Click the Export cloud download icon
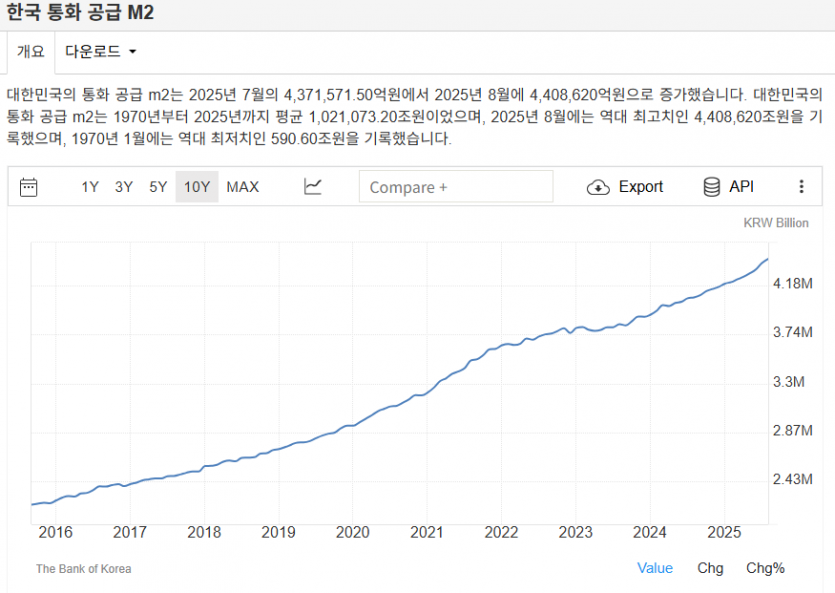 (598, 187)
